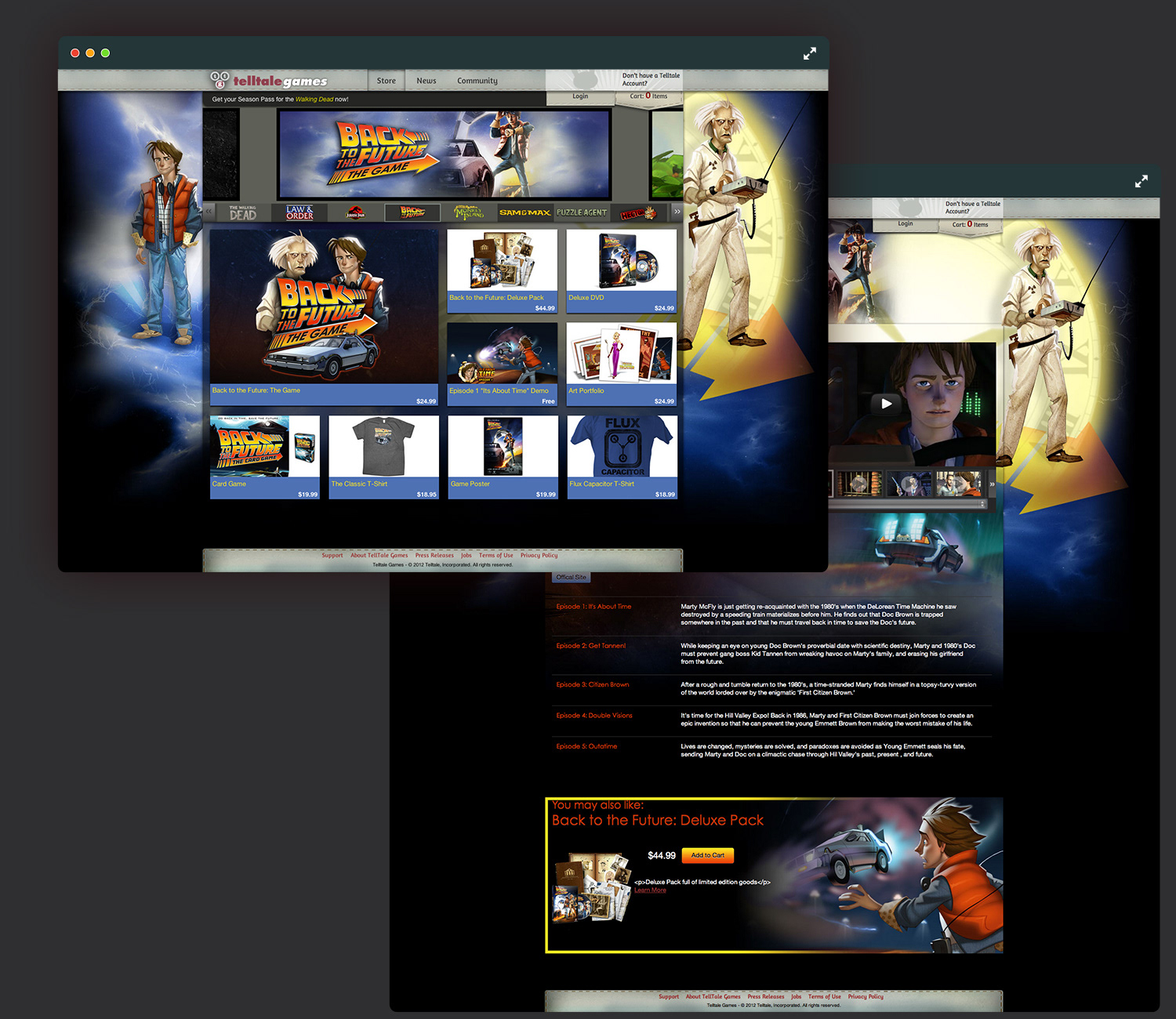Click Privacy Policy in back window footer
1176x1019 pixels.
[x=866, y=997]
